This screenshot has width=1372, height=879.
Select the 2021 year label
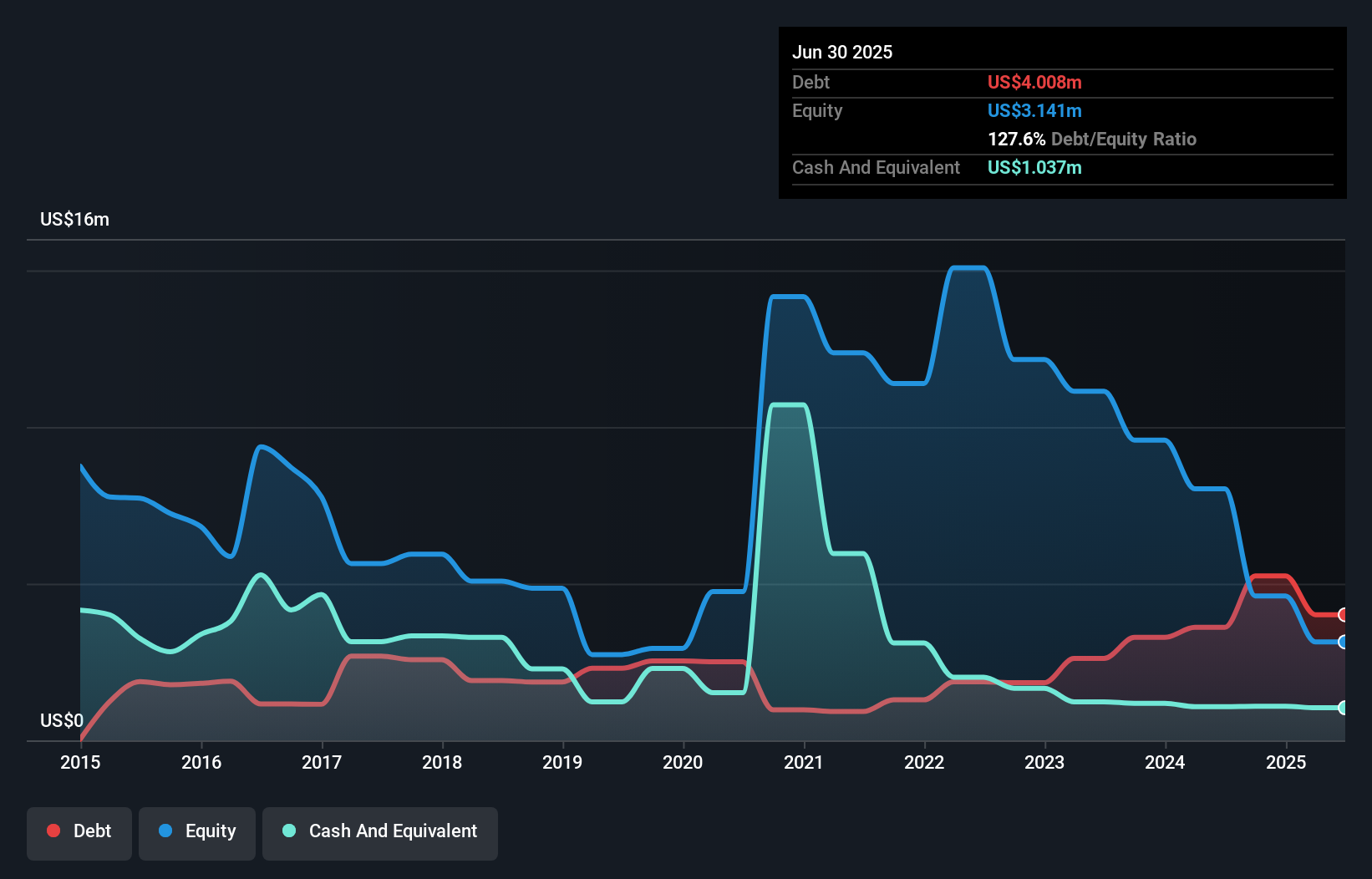click(803, 762)
